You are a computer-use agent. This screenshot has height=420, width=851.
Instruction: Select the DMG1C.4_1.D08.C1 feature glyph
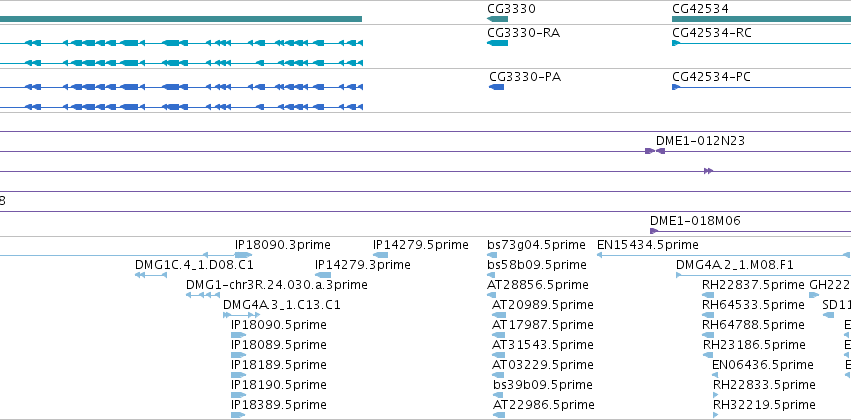(x=151, y=275)
